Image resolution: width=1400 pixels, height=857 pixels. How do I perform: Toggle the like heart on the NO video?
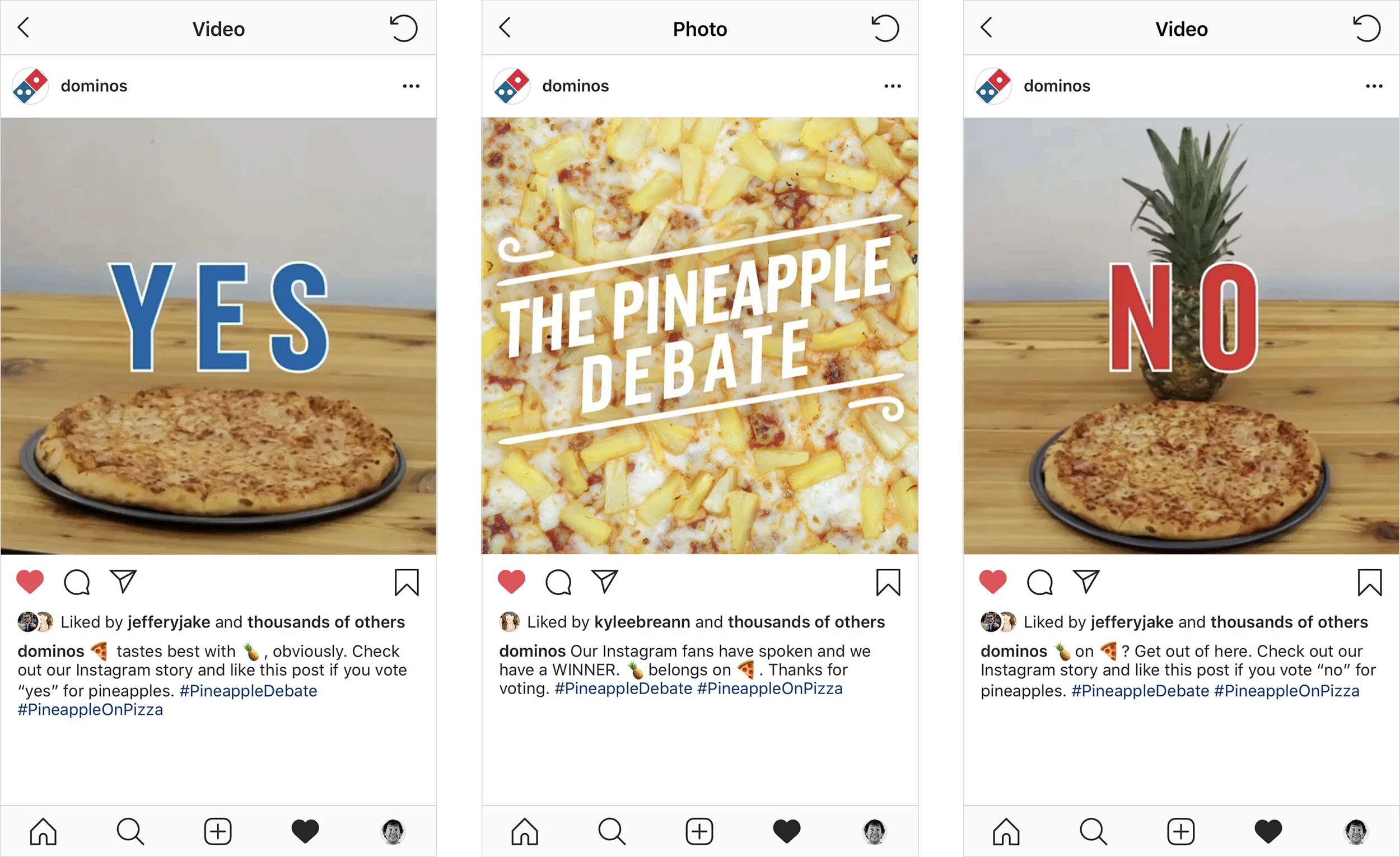pos(993,582)
